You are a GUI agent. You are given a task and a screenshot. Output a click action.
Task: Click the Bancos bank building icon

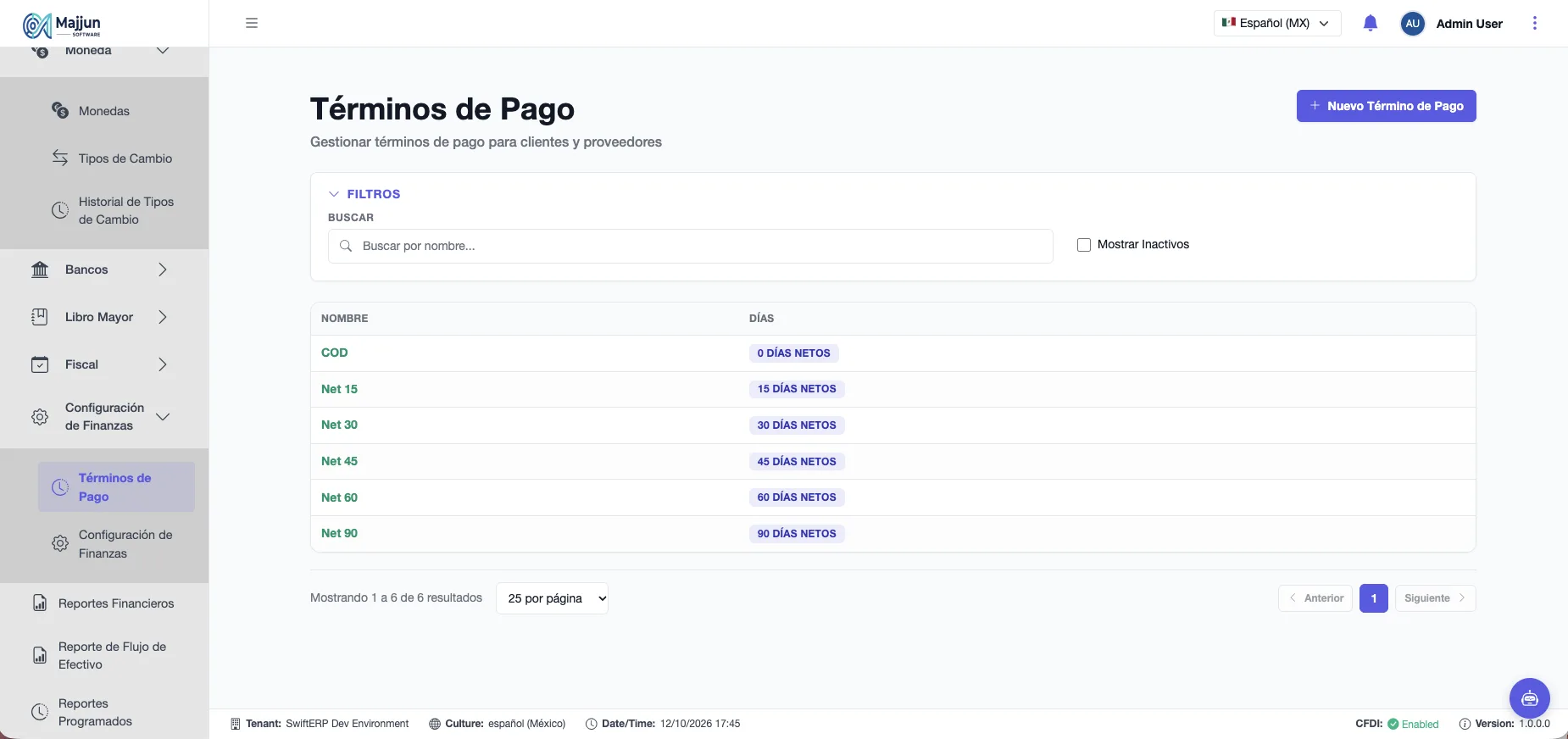pyautogui.click(x=40, y=269)
